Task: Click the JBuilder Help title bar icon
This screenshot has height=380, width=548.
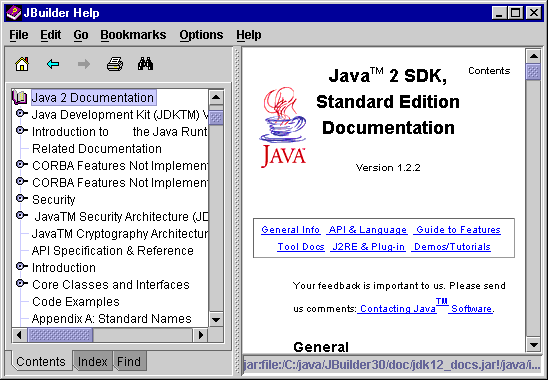Action: [13, 13]
